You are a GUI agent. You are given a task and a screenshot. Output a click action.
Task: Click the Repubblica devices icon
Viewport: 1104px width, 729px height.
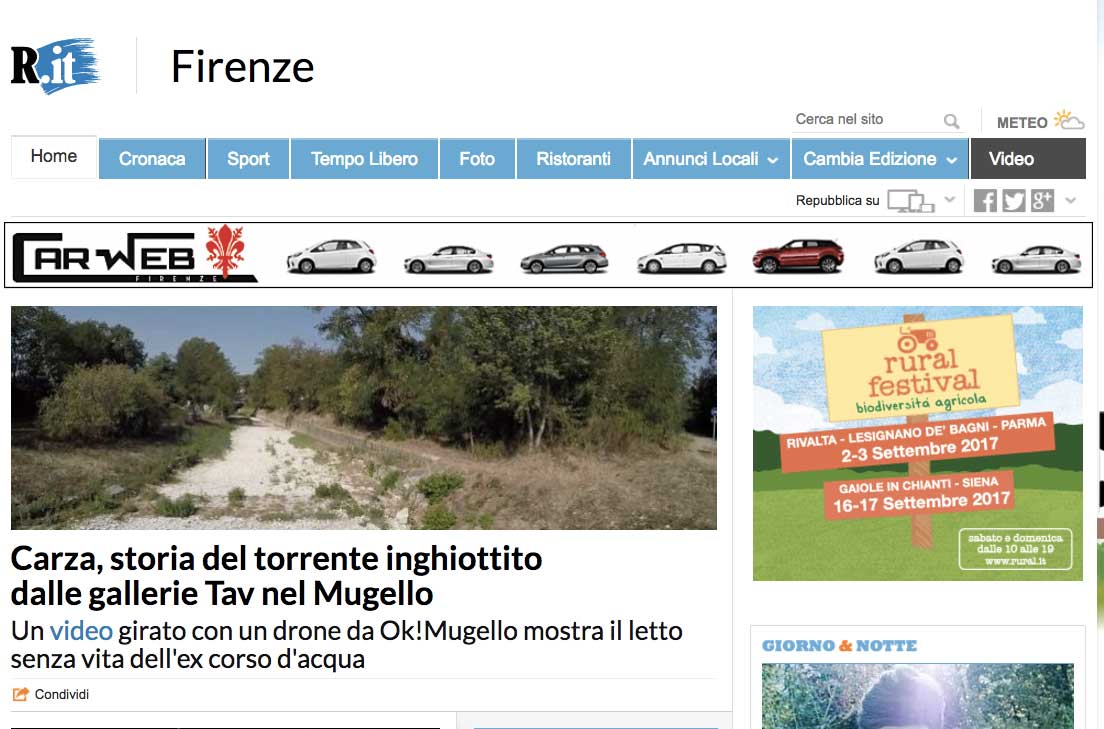[x=911, y=199]
